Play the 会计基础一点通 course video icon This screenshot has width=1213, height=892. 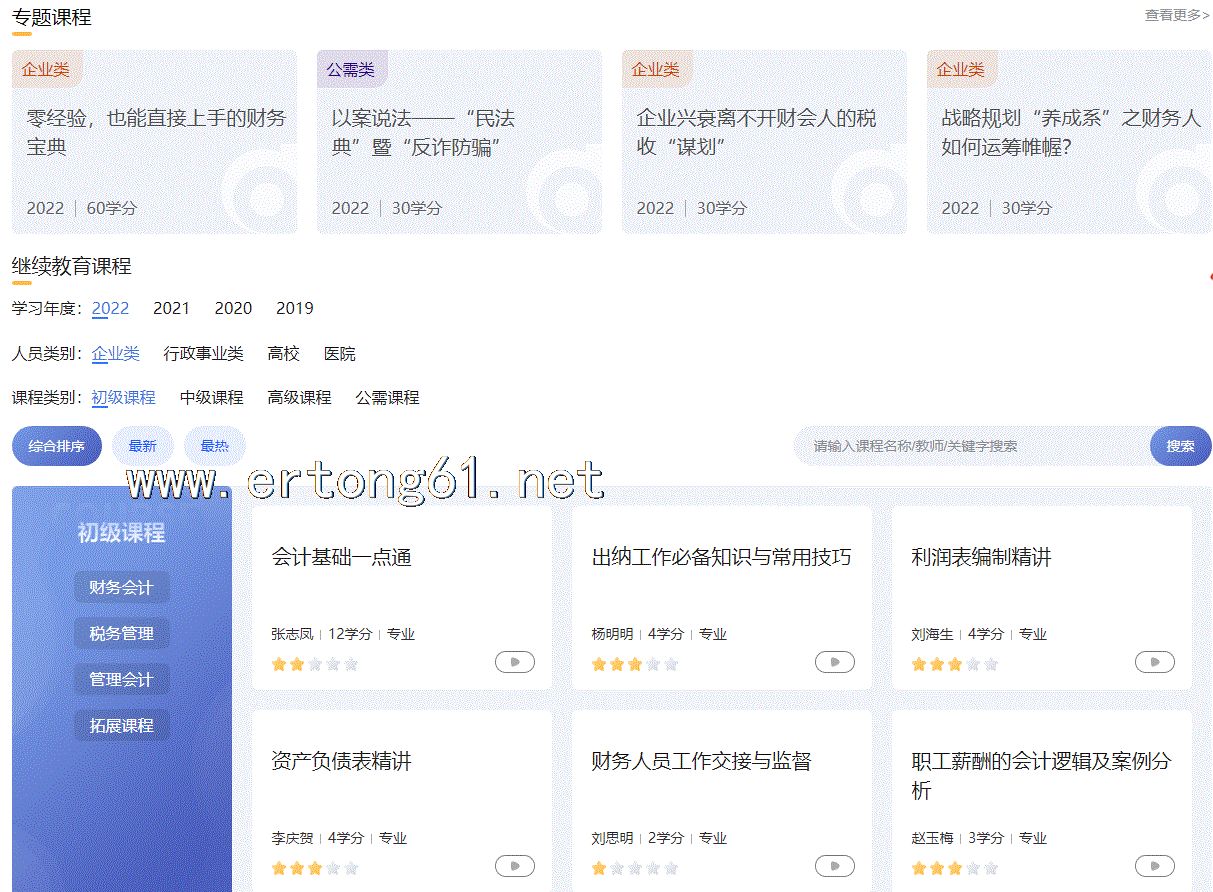point(514,662)
